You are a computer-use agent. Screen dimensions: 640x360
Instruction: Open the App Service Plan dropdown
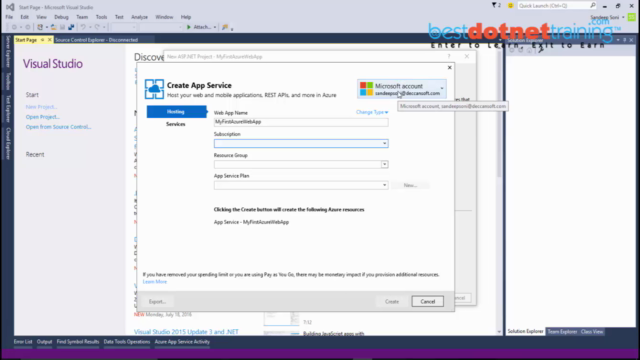pos(384,185)
